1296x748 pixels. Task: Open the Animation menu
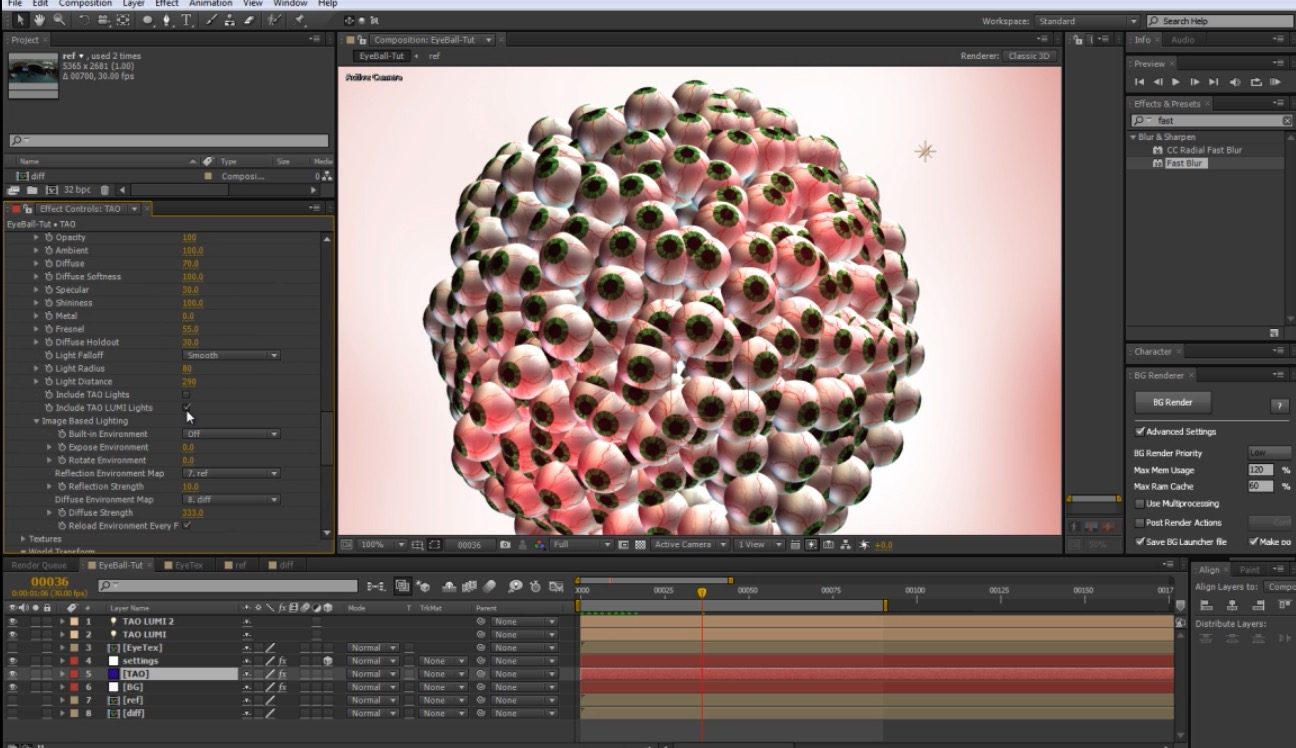(x=211, y=4)
